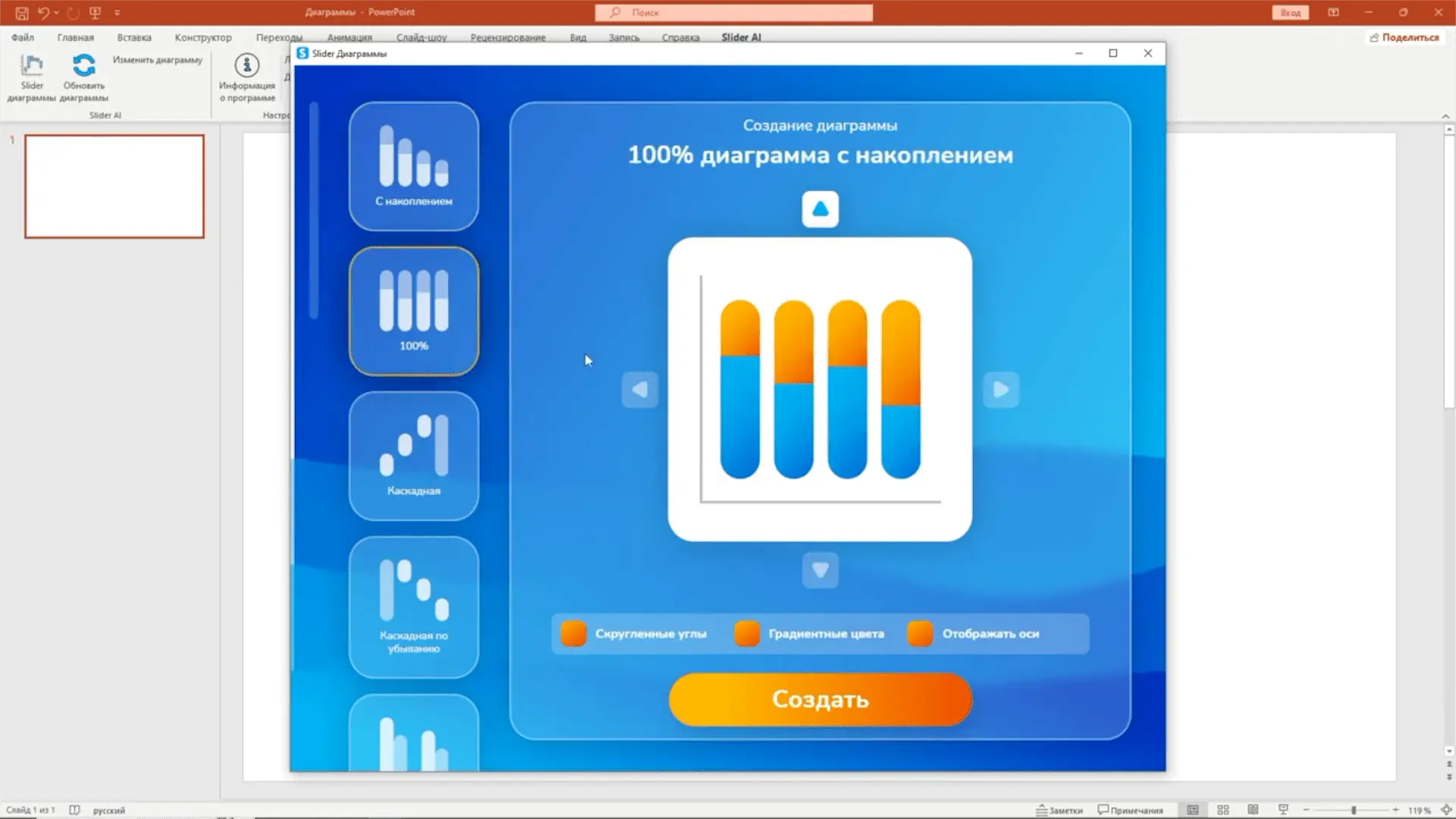Image resolution: width=1456 pixels, height=819 pixels.
Task: Toggle the 'Скругленные углы' option
Action: 574,633
